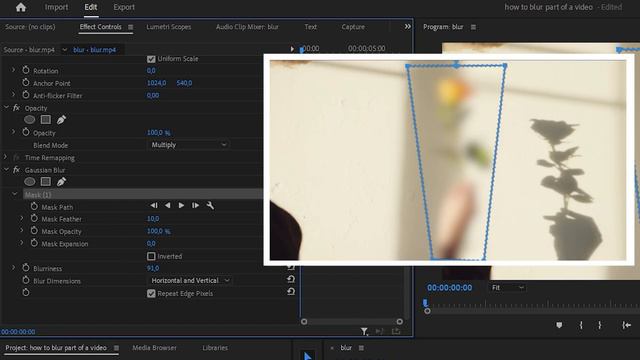Image resolution: width=640 pixels, height=360 pixels.
Task: Reset the Blur Dimensions parameter
Action: (x=291, y=279)
